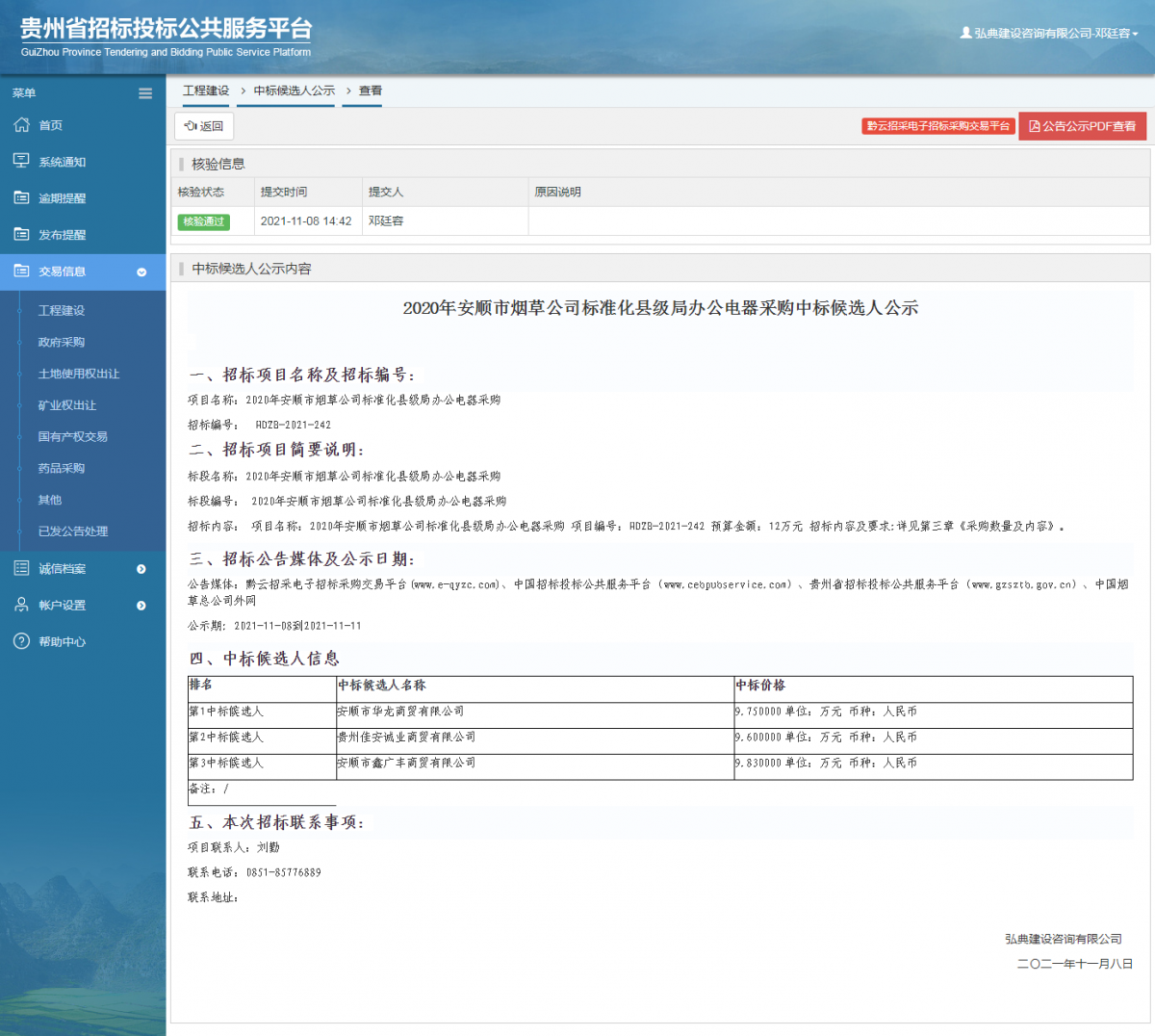The height and width of the screenshot is (1036, 1155).
Task: Collapse the sidebar via hamburger icon
Action: coord(145,93)
